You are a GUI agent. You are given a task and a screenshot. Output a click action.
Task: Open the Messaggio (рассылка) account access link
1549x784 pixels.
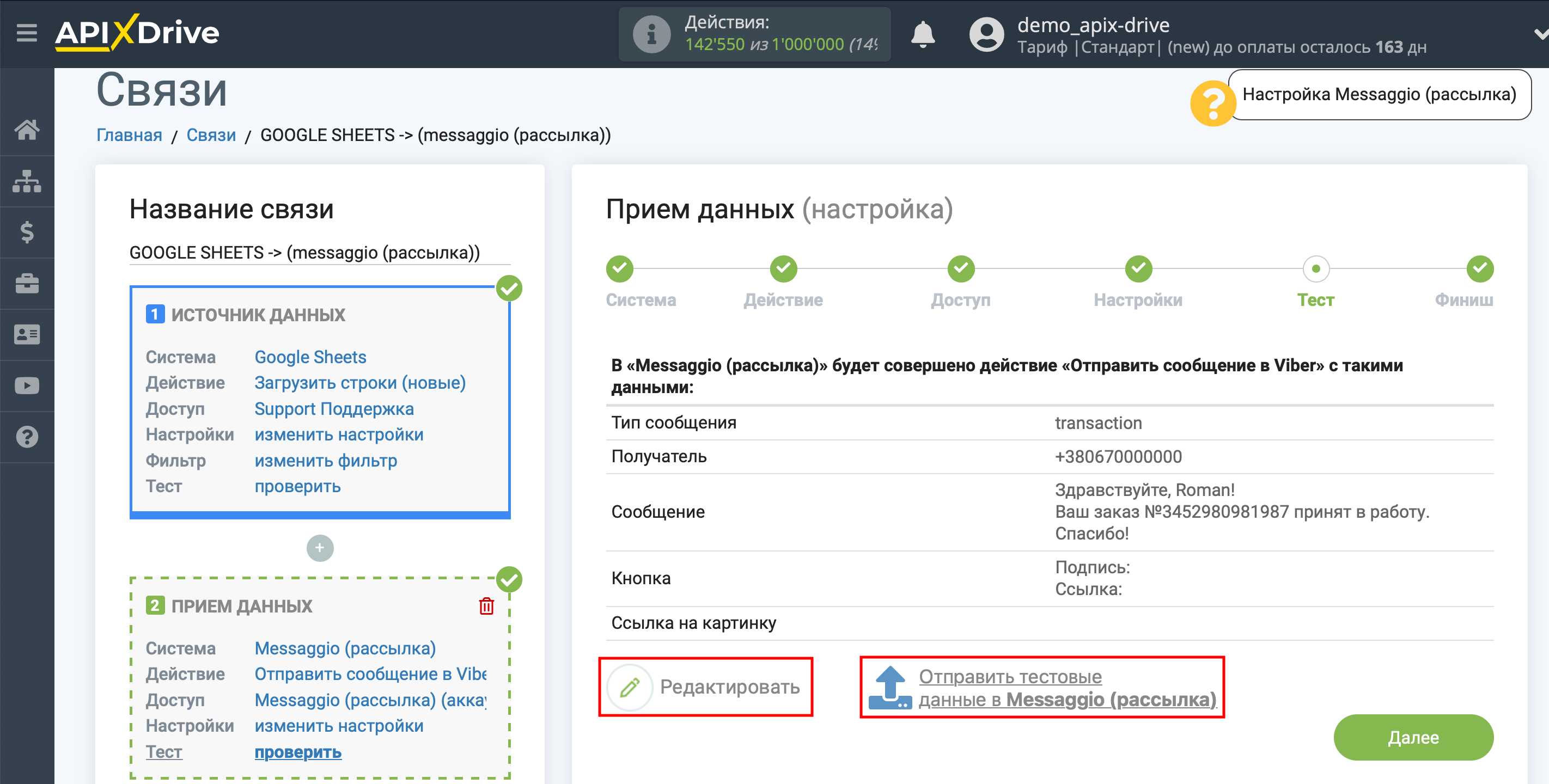370,700
